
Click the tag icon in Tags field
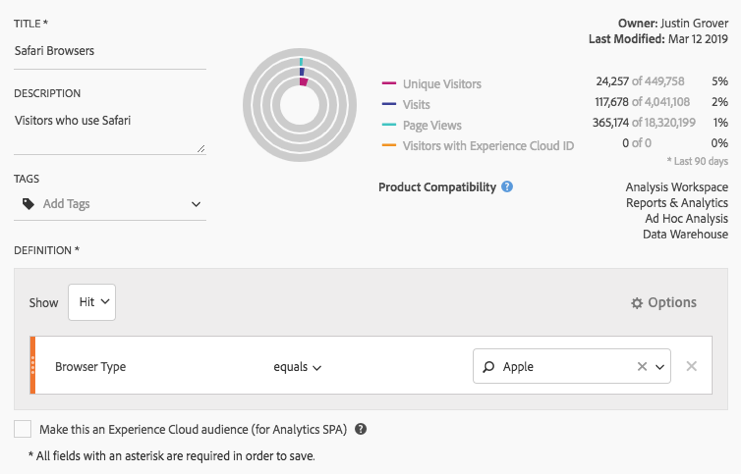[28, 204]
